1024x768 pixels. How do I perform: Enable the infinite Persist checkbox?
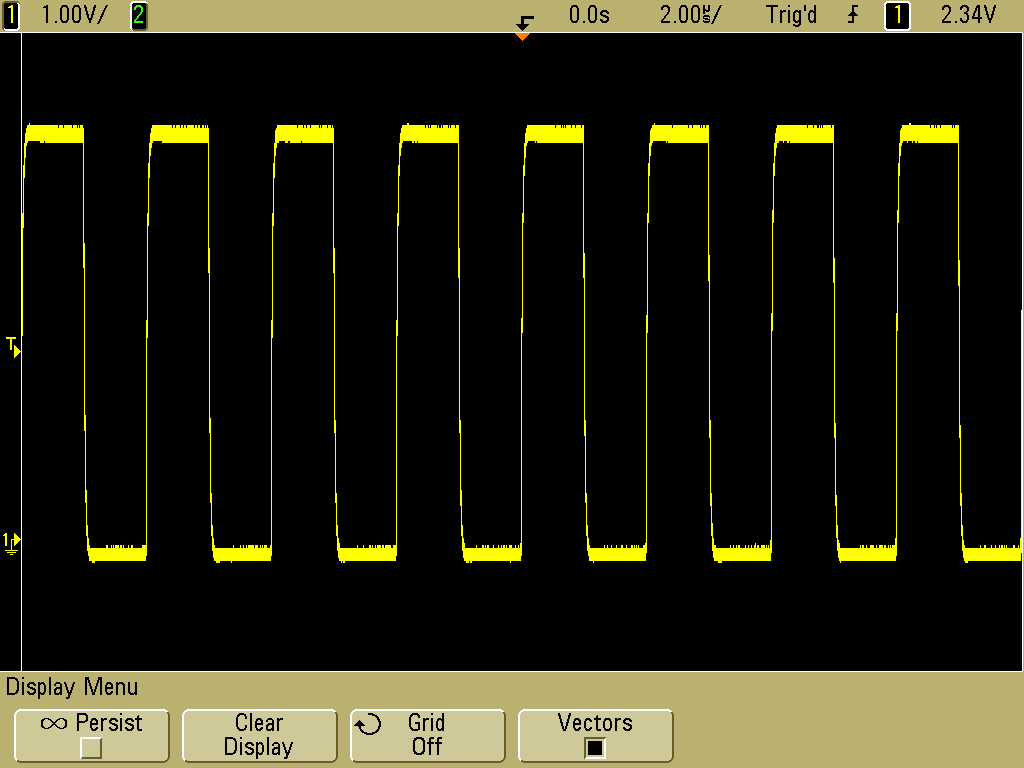pyautogui.click(x=91, y=748)
